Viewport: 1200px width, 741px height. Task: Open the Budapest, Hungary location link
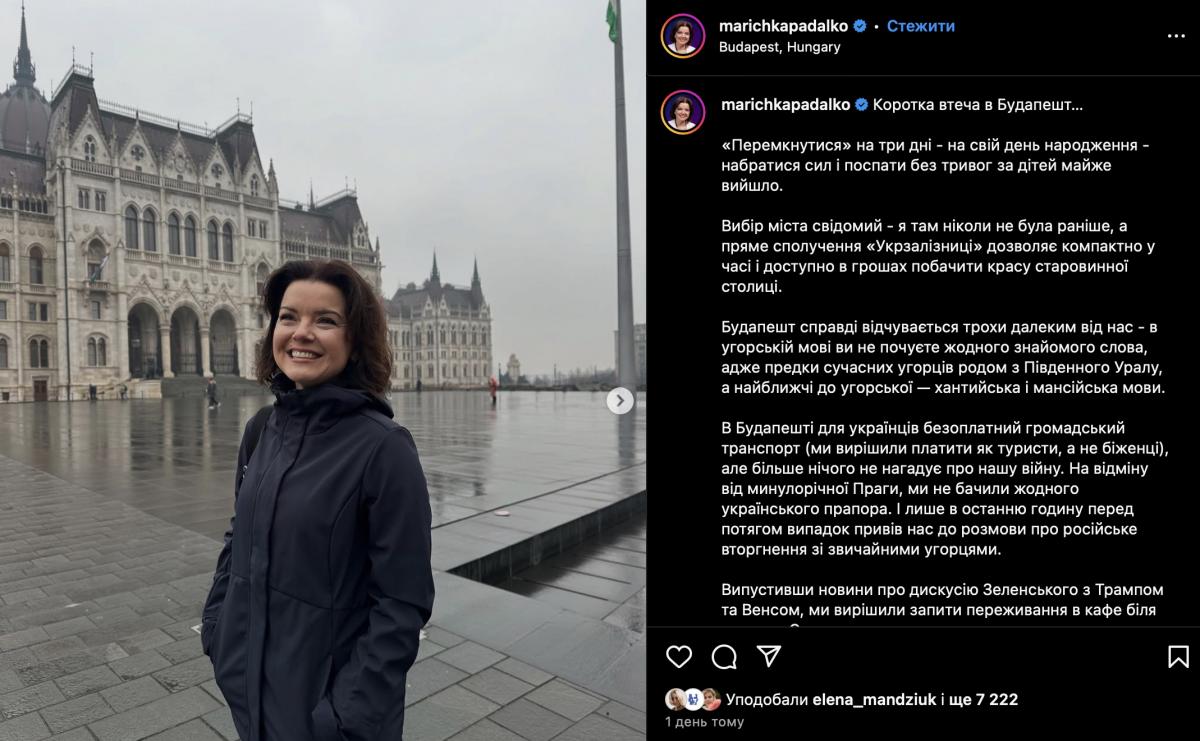[780, 47]
